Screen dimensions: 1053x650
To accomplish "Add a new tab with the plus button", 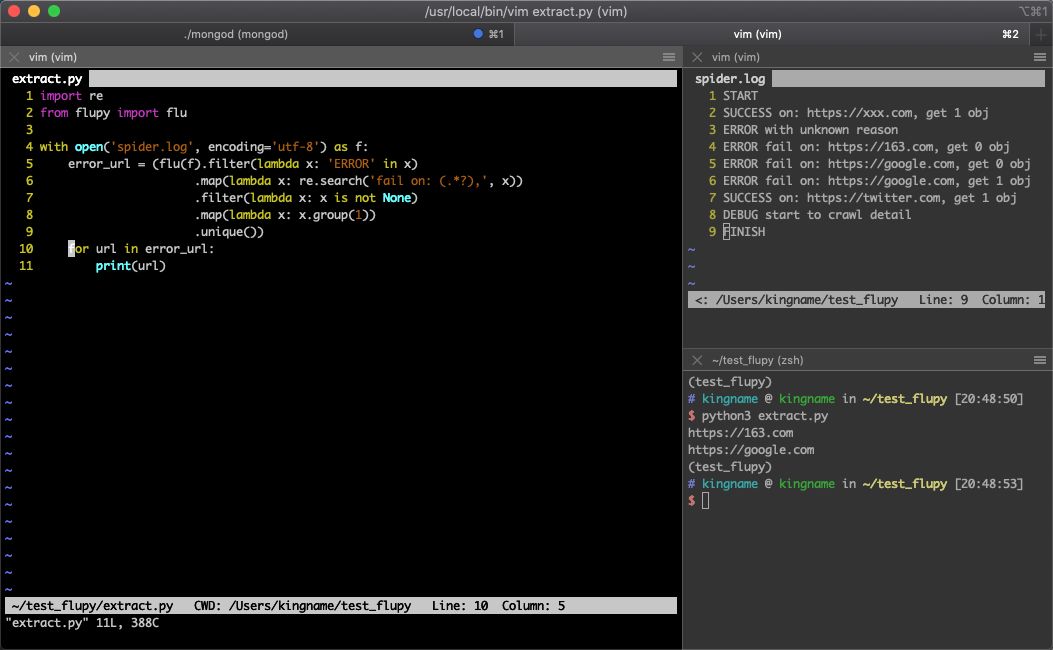I will (1042, 34).
